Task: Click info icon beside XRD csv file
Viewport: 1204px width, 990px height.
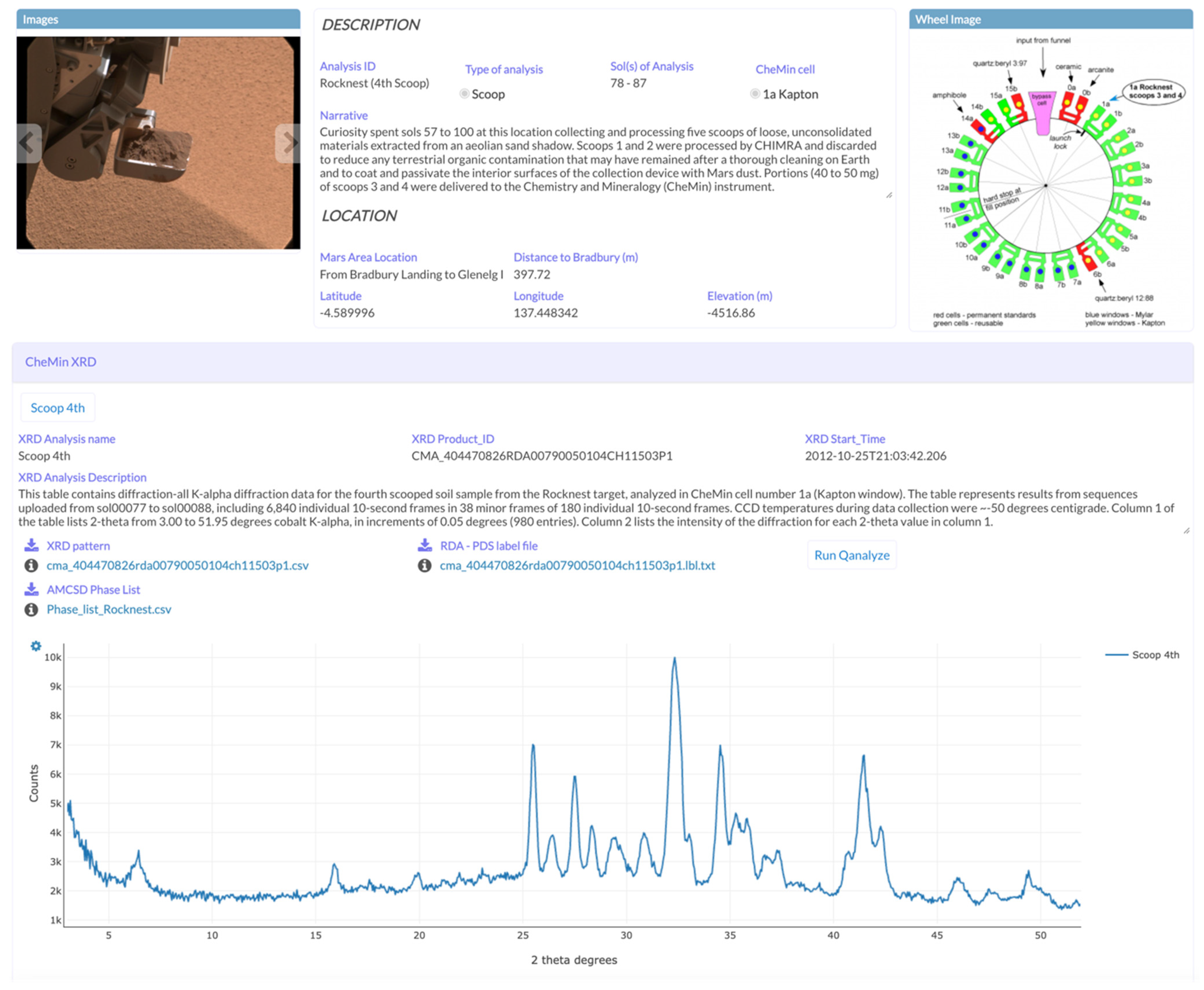Action: 31,565
